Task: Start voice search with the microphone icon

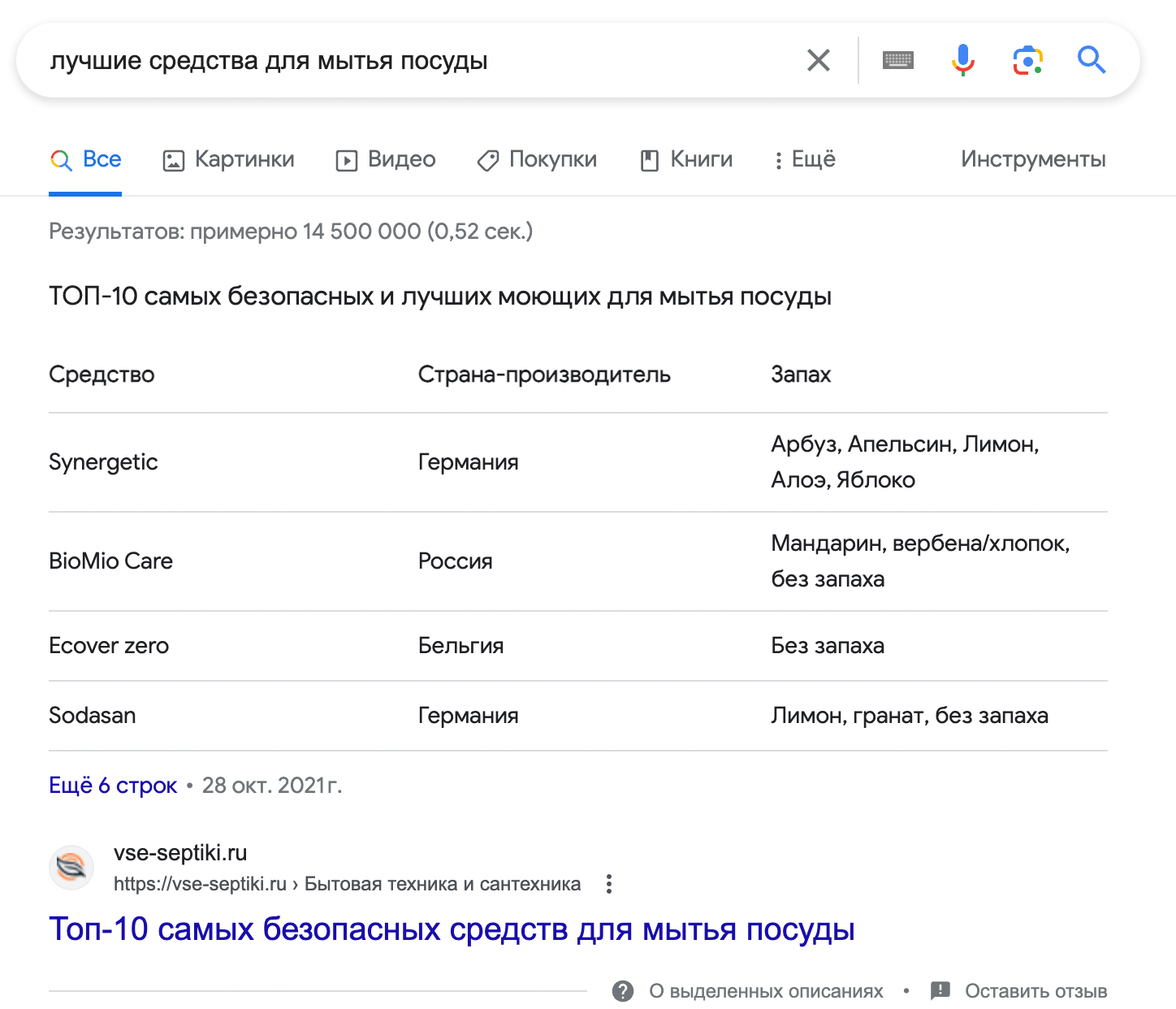Action: pyautogui.click(x=963, y=60)
